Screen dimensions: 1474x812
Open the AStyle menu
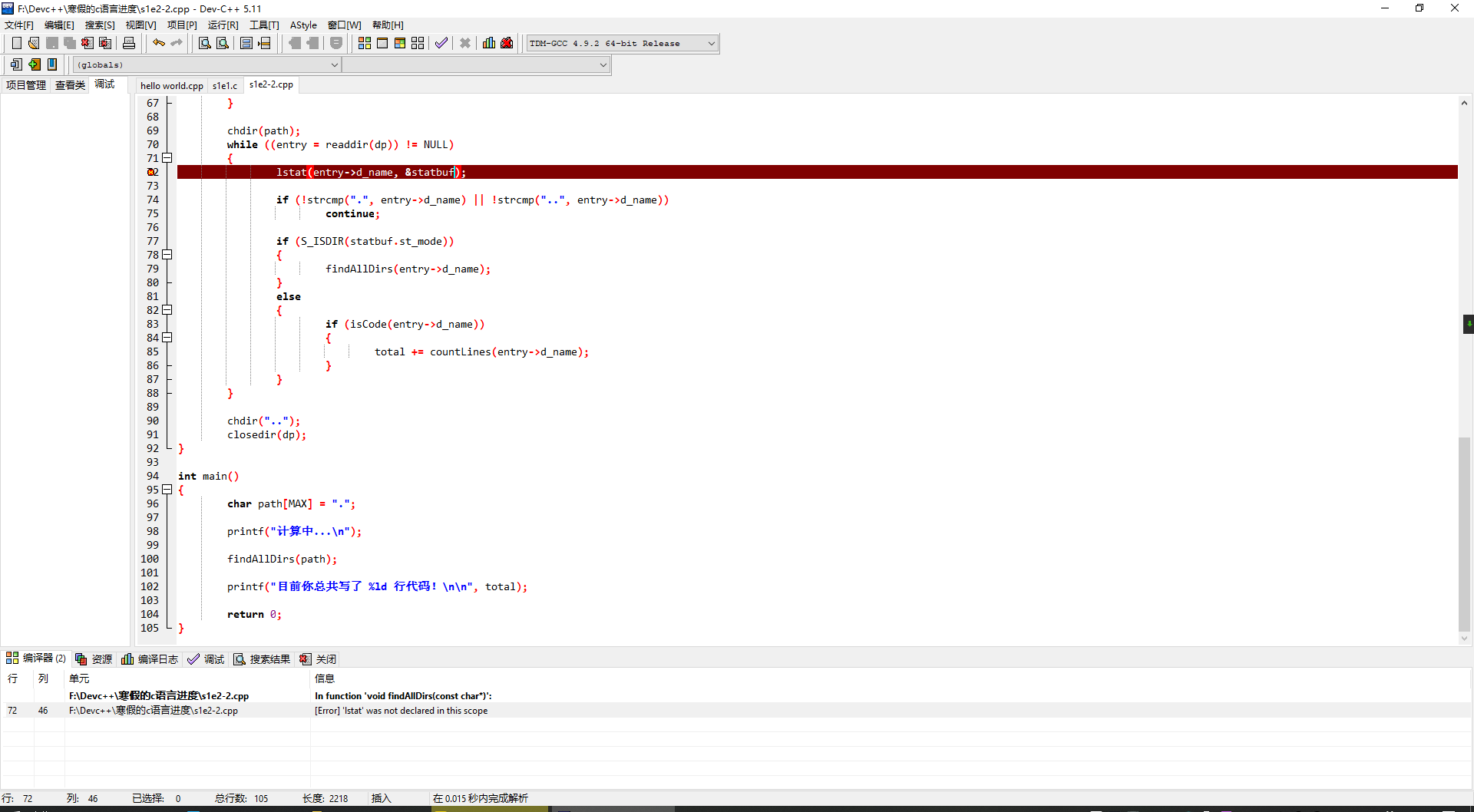[303, 25]
